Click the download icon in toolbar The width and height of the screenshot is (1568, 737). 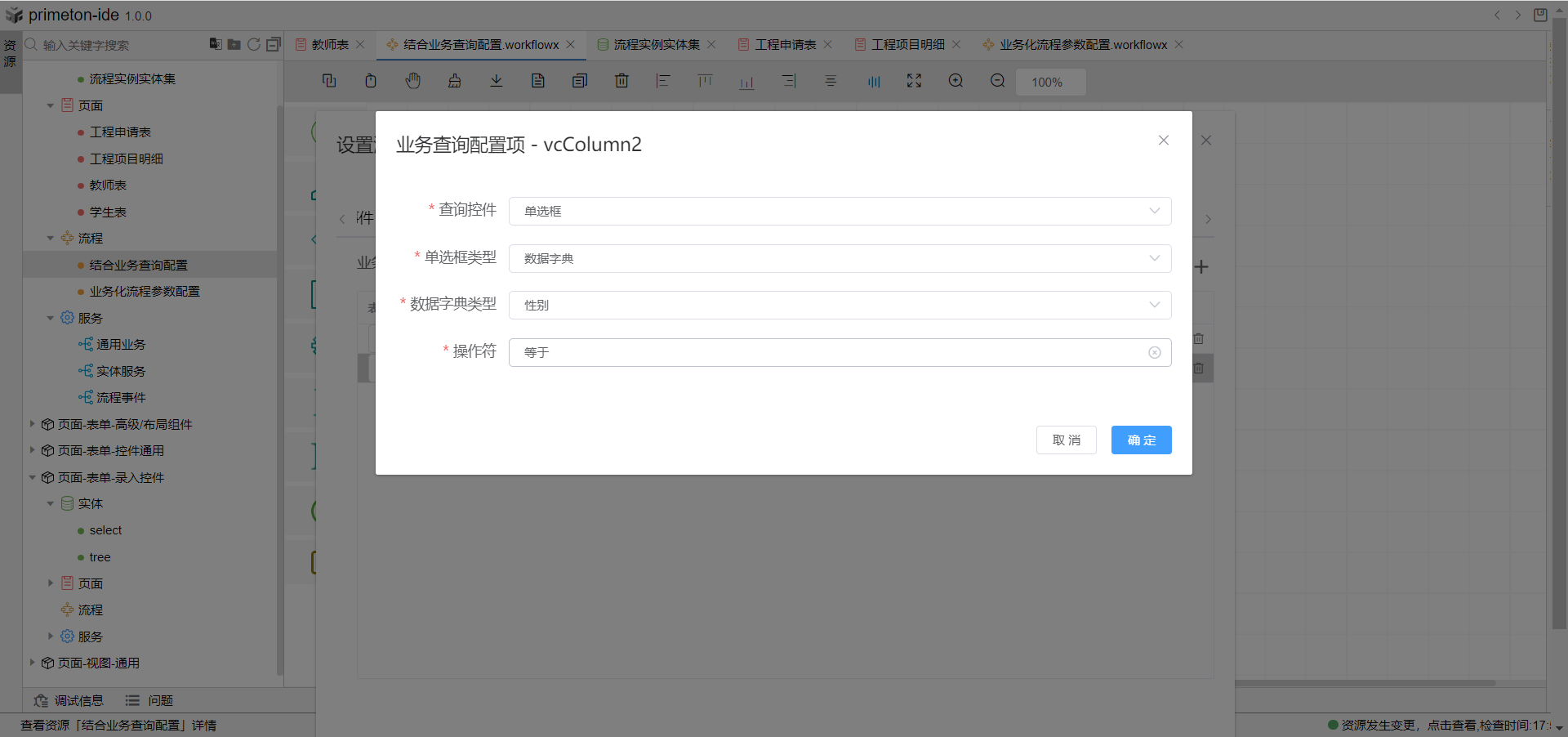click(x=497, y=81)
